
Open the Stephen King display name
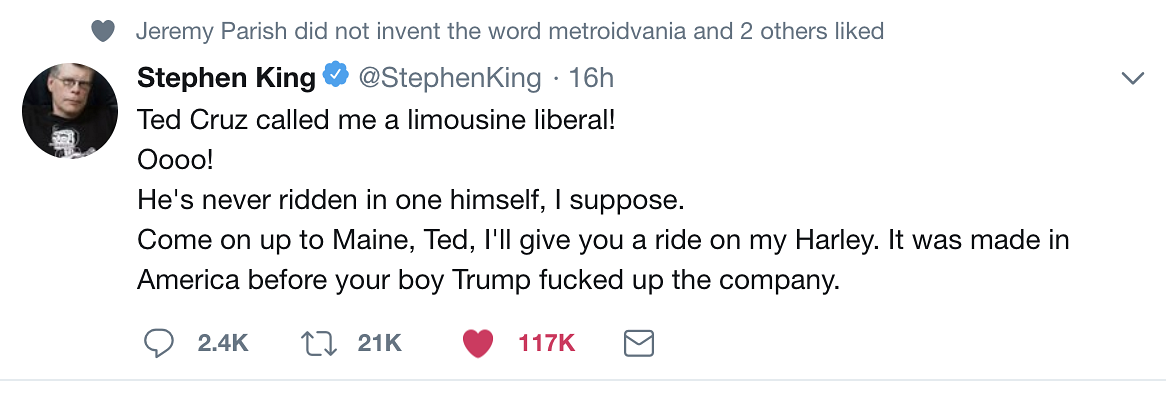click(x=226, y=77)
